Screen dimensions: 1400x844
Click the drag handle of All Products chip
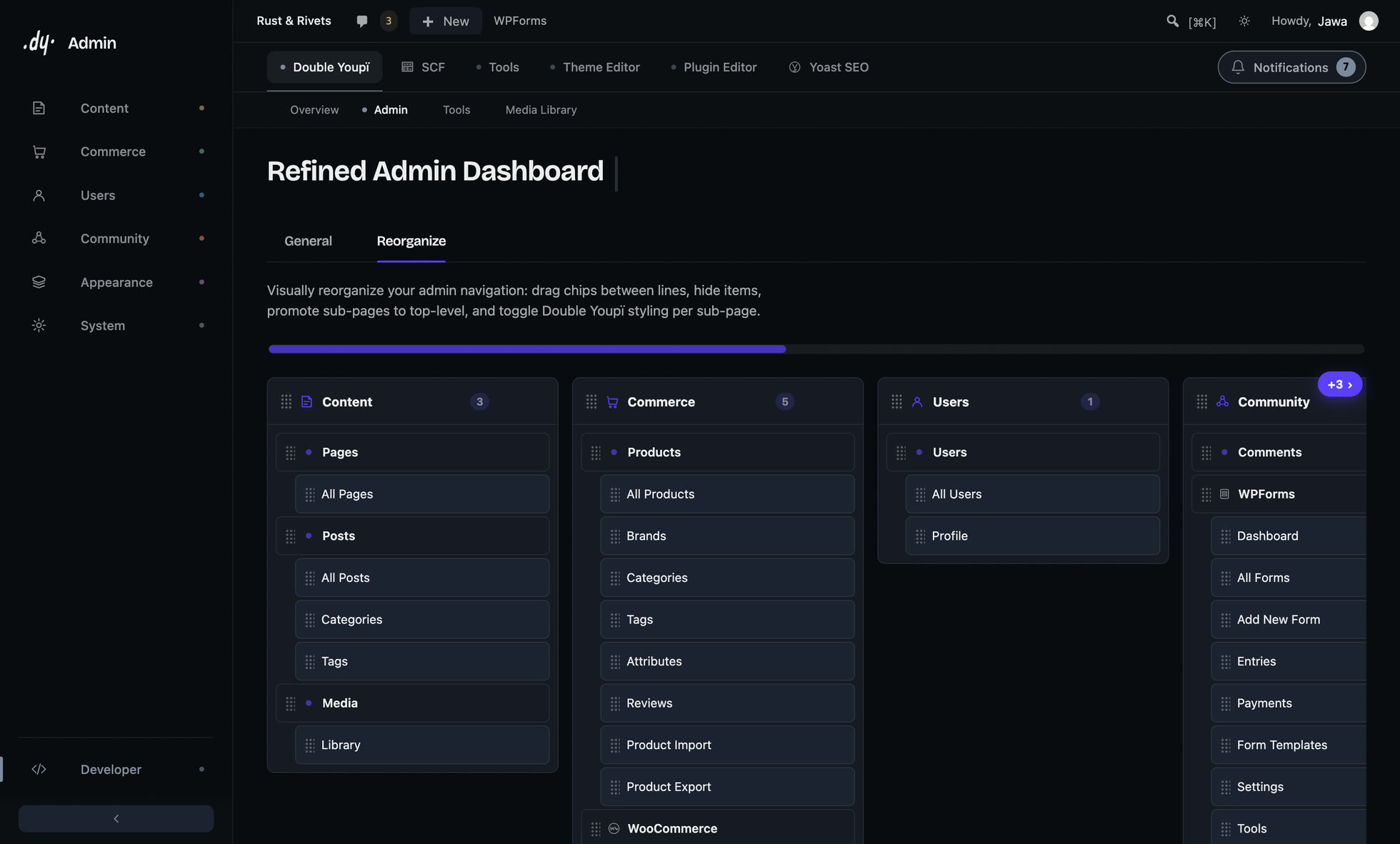pos(615,494)
